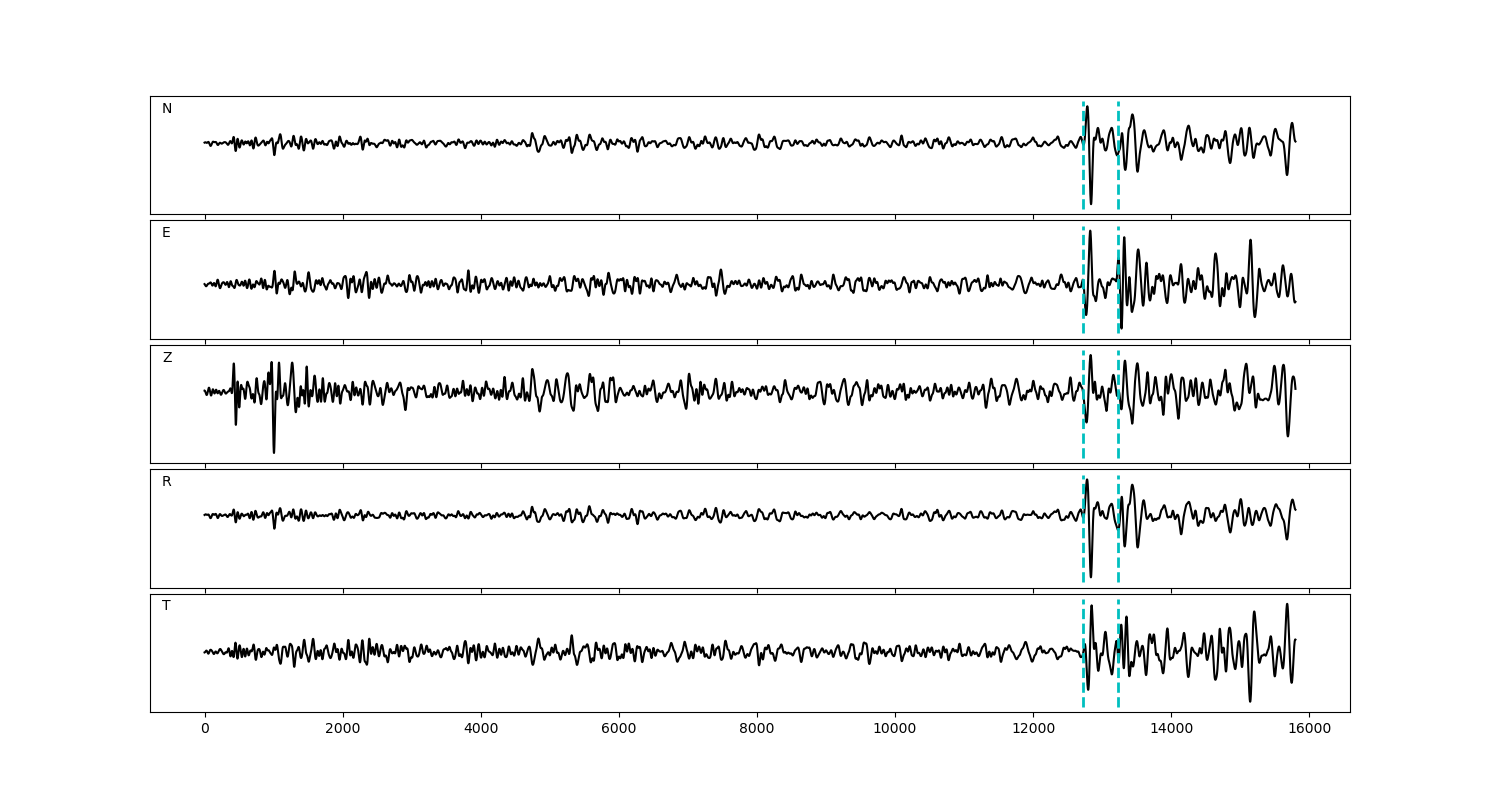Click the 2000 x-axis tick label
Screen dimensions: 1500x800
tap(343, 729)
